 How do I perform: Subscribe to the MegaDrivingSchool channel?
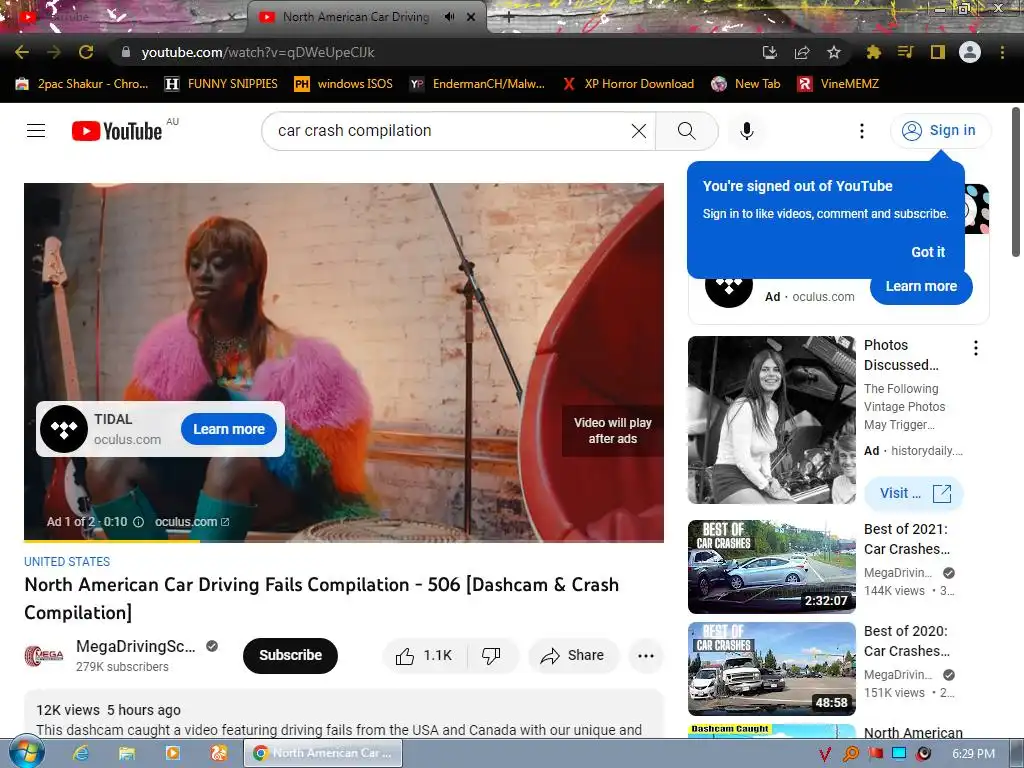point(290,655)
